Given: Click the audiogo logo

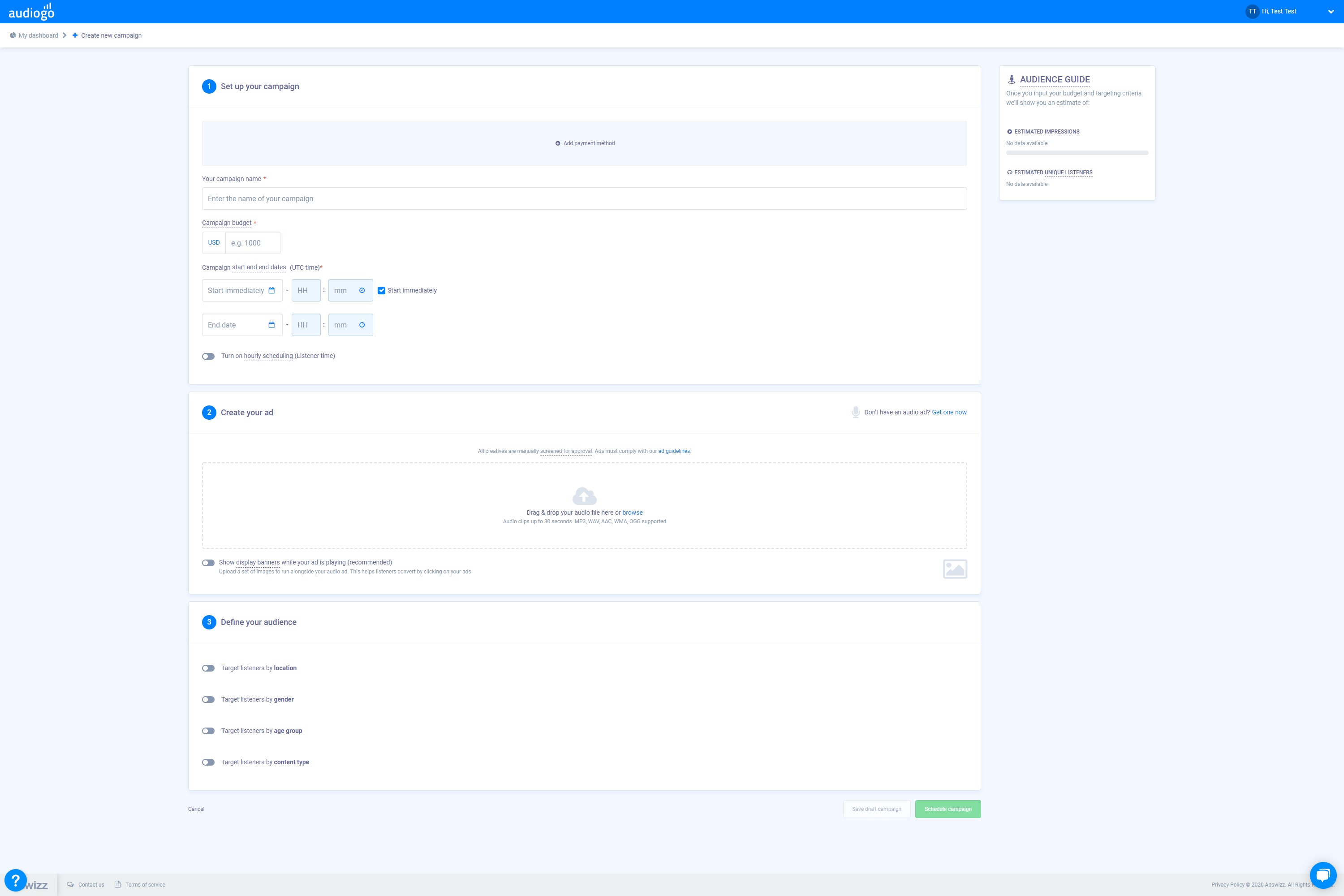Looking at the screenshot, I should [31, 12].
